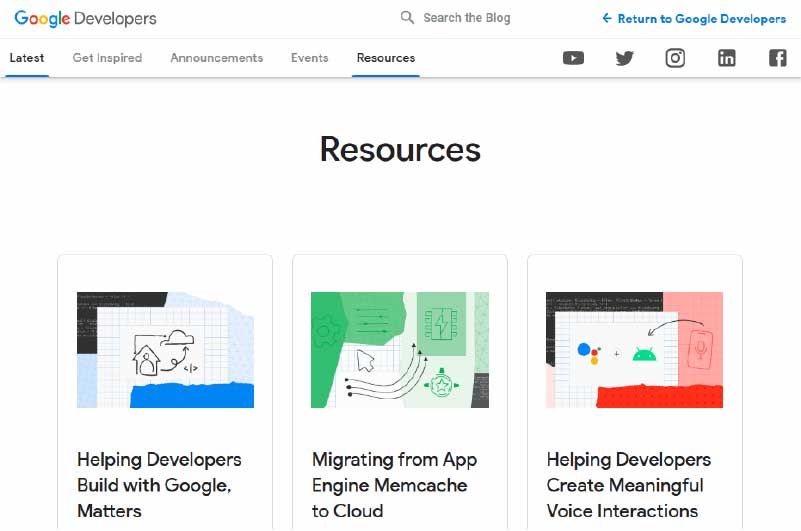Open the Migrating from App Engine Memcache article
Viewport: 801px width, 531px height.
394,484
